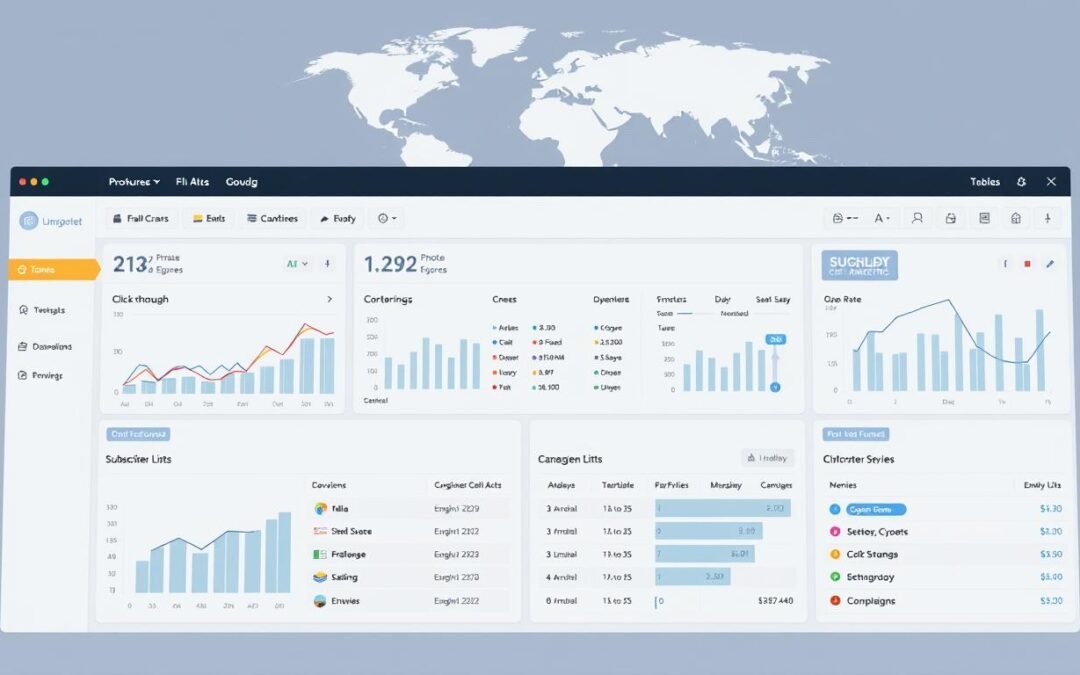Click the Cgsan Gens blue pill label

875,509
